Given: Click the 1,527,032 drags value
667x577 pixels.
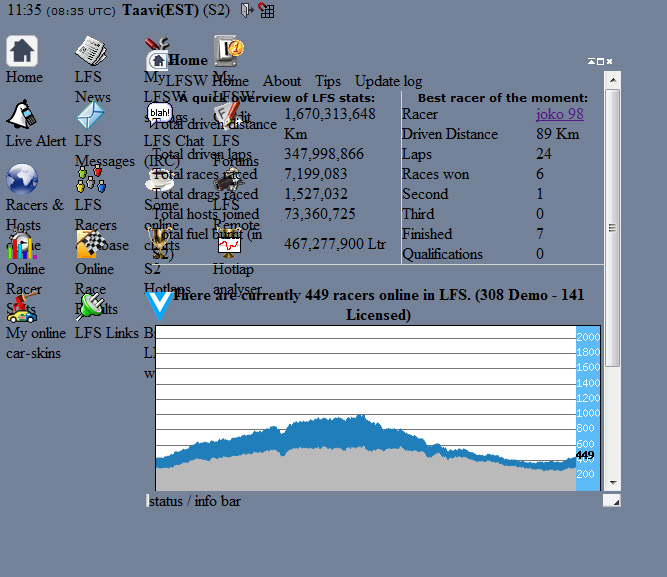Looking at the screenshot, I should (316, 194).
